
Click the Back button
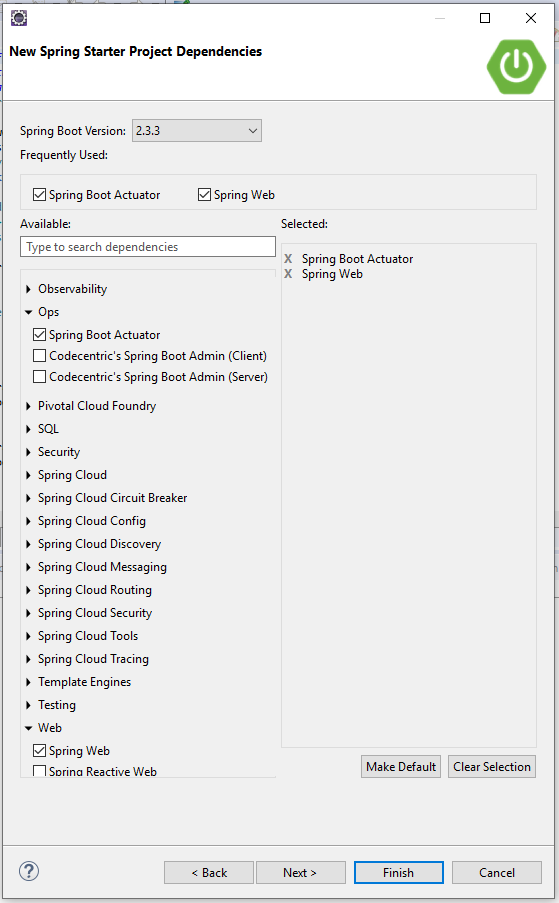209,872
